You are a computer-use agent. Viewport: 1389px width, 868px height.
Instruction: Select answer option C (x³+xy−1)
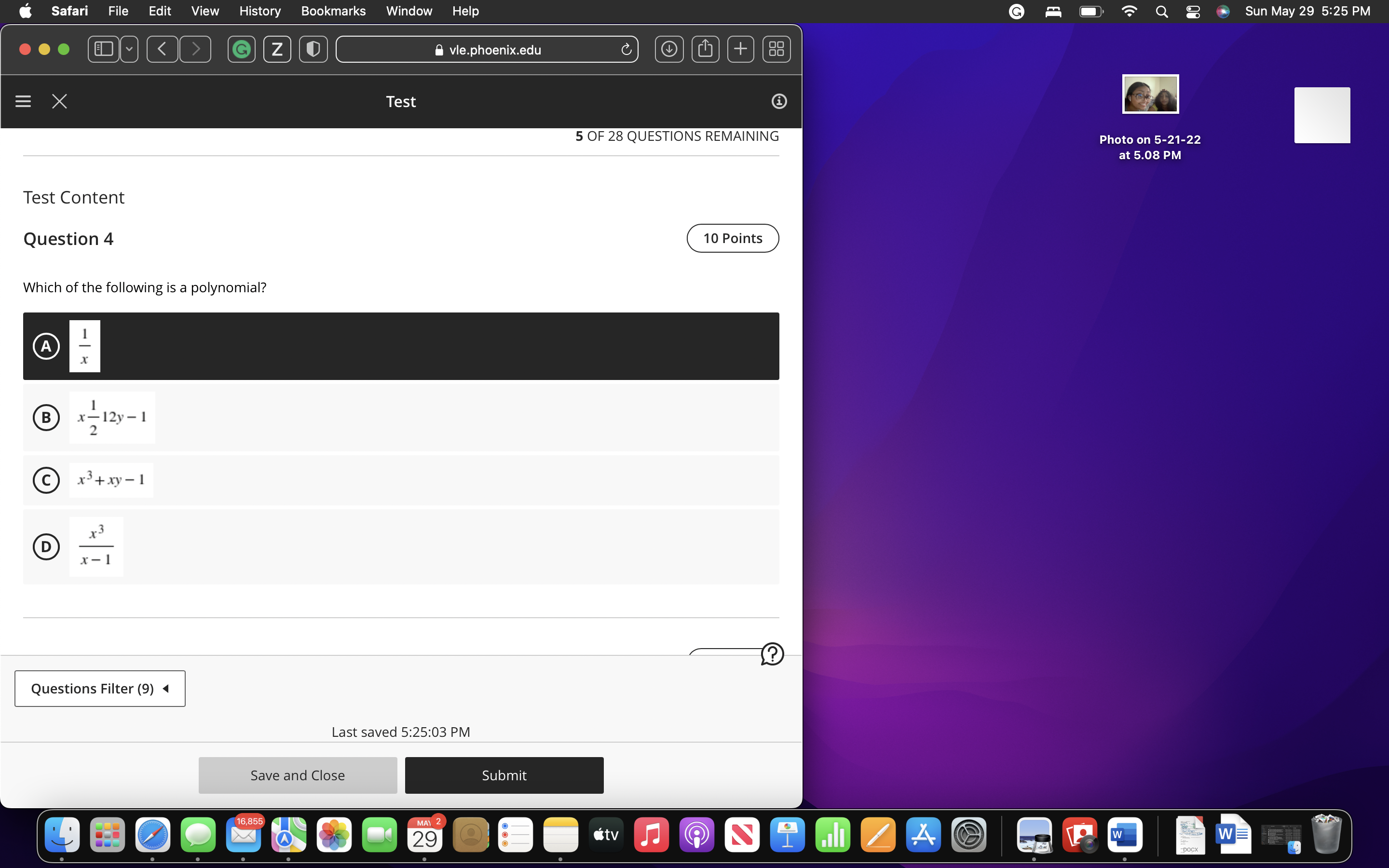pos(46,480)
